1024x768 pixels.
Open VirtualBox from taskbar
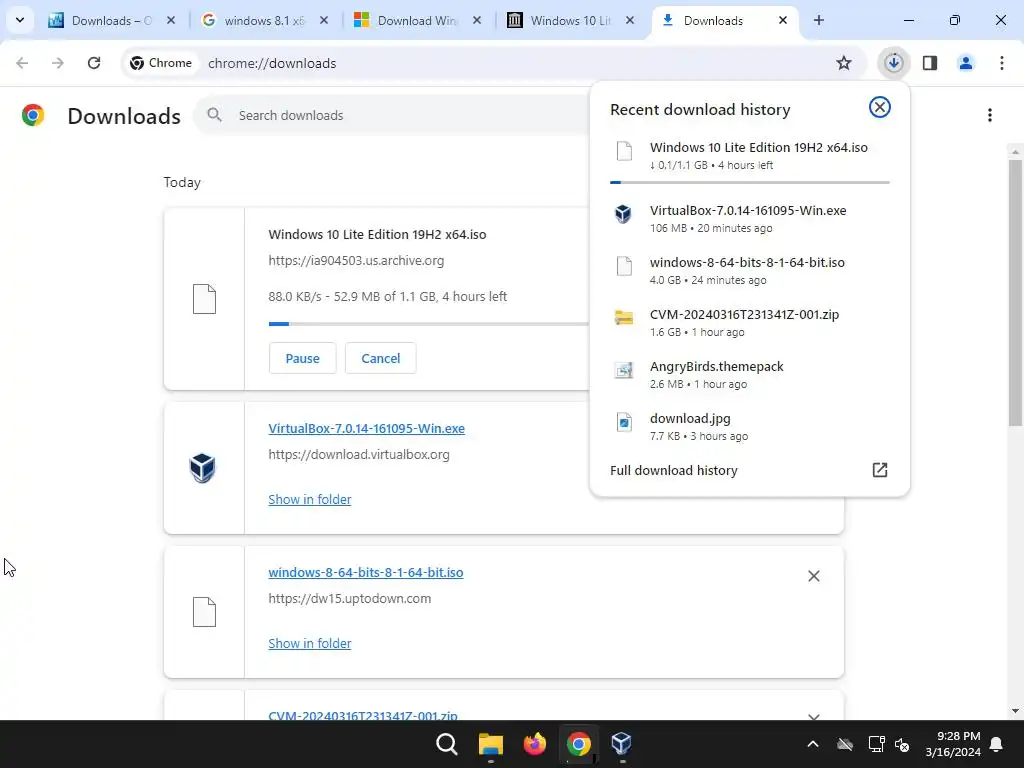(x=621, y=744)
